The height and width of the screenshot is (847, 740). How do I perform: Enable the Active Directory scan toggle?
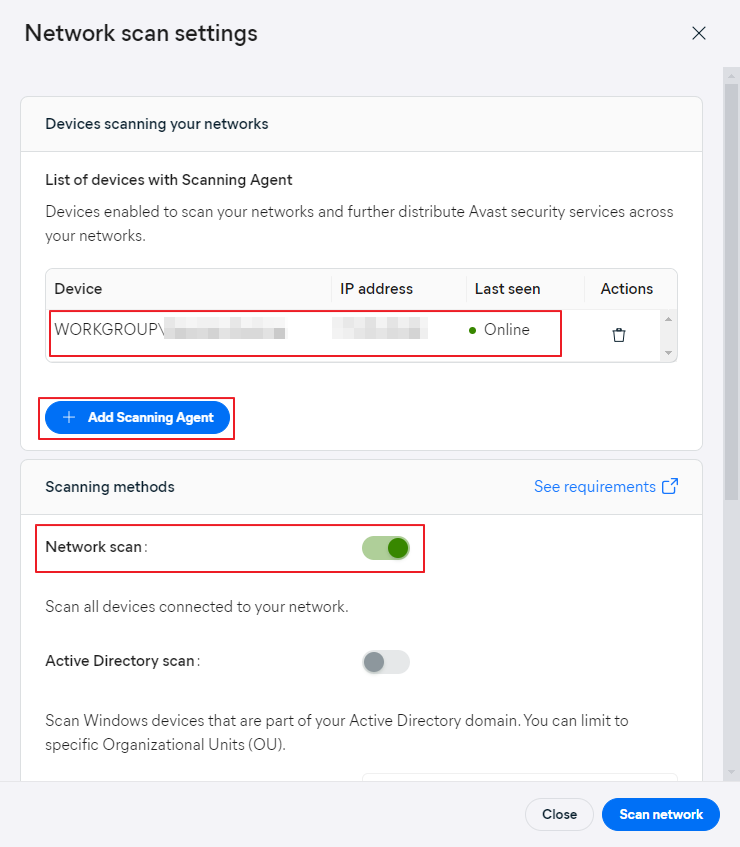(386, 662)
